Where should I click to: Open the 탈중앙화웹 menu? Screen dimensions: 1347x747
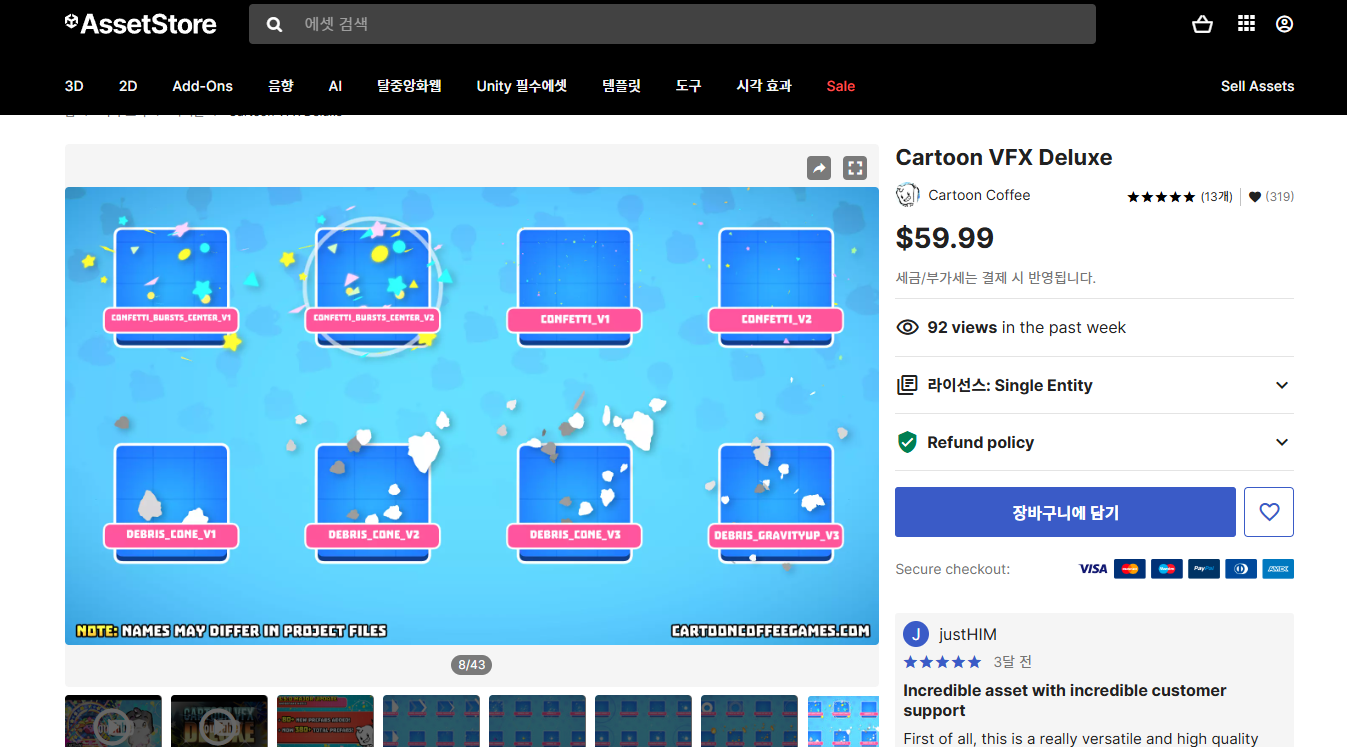(409, 86)
